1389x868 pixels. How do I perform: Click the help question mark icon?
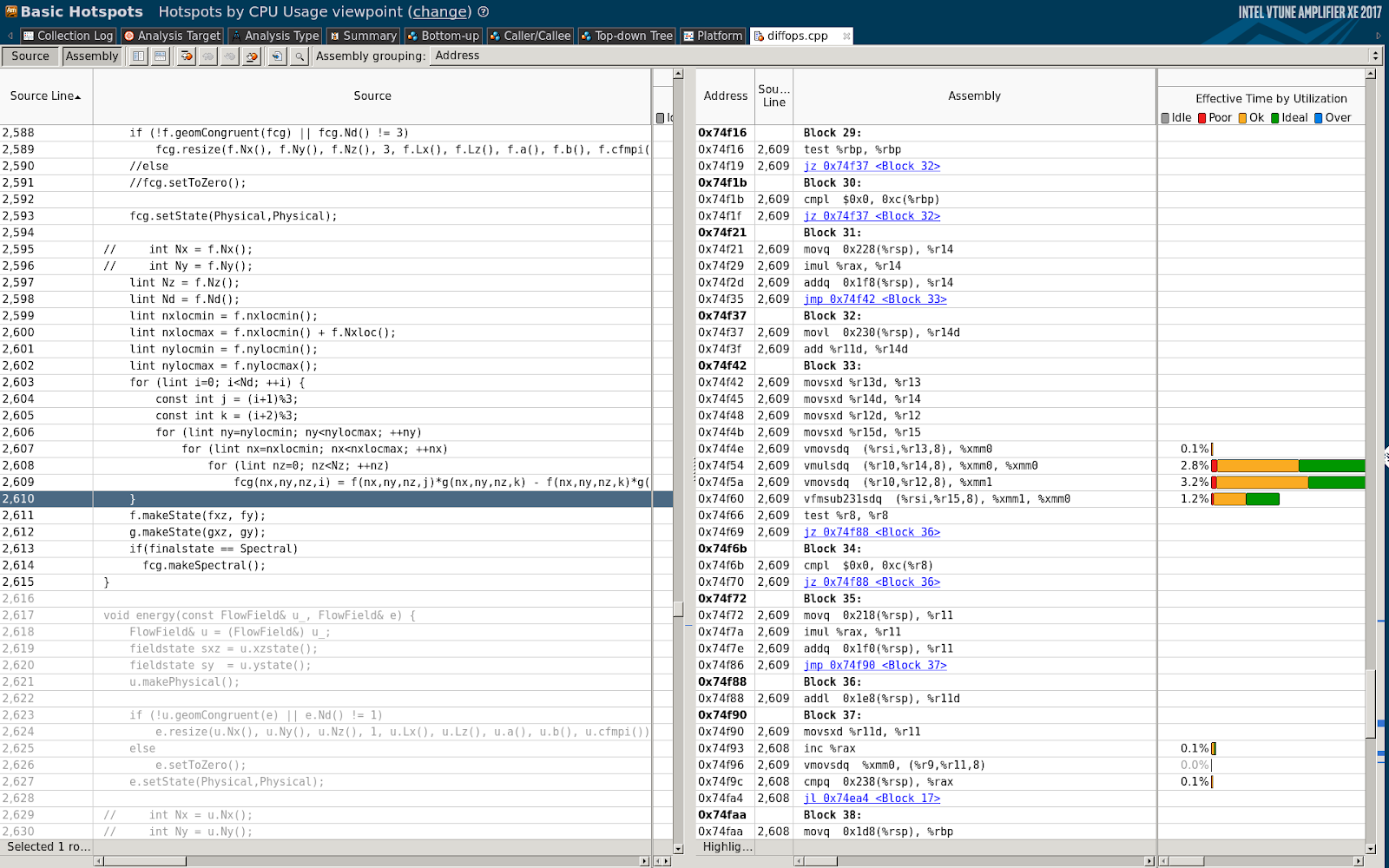pyautogui.click(x=484, y=12)
